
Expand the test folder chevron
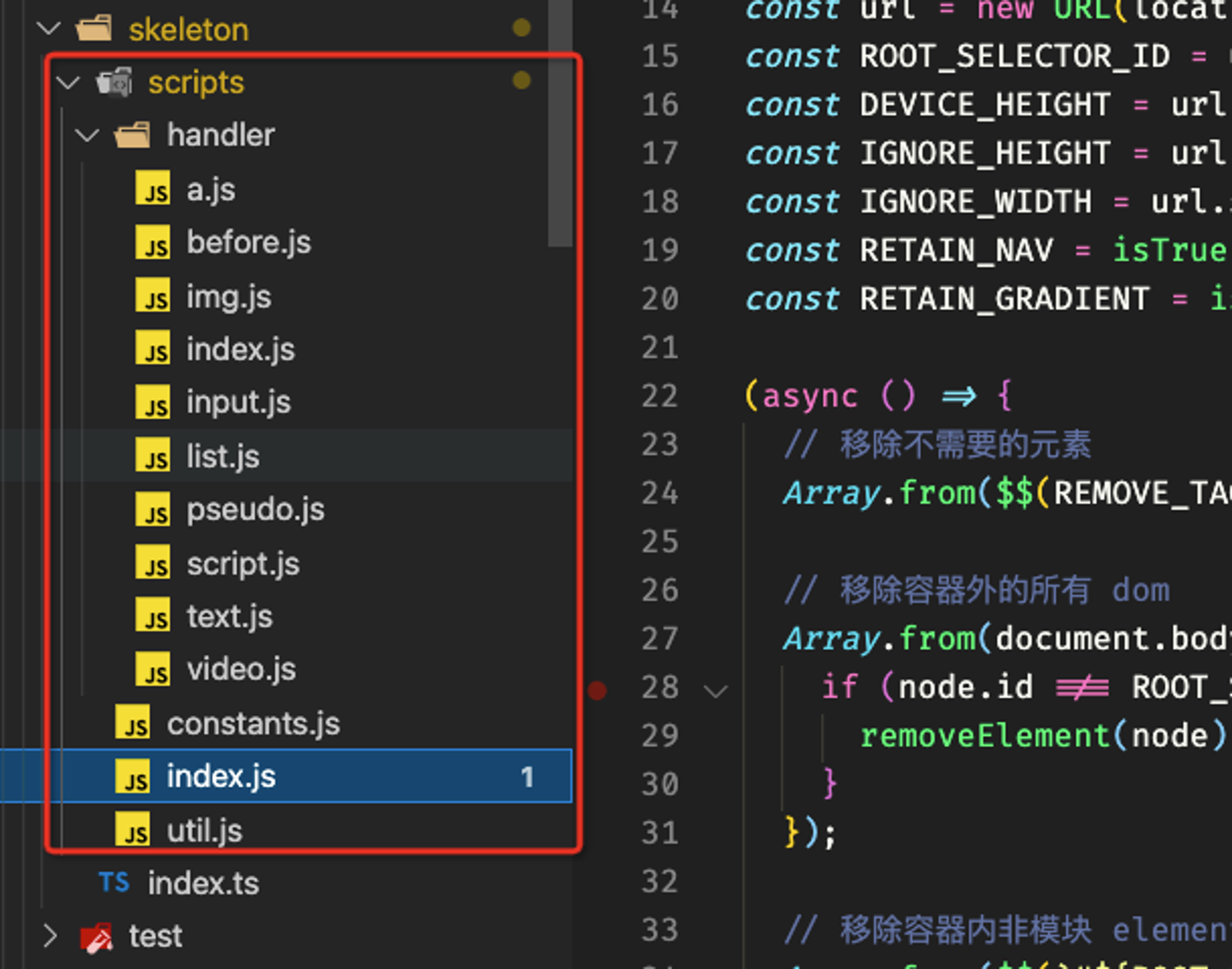(51, 936)
